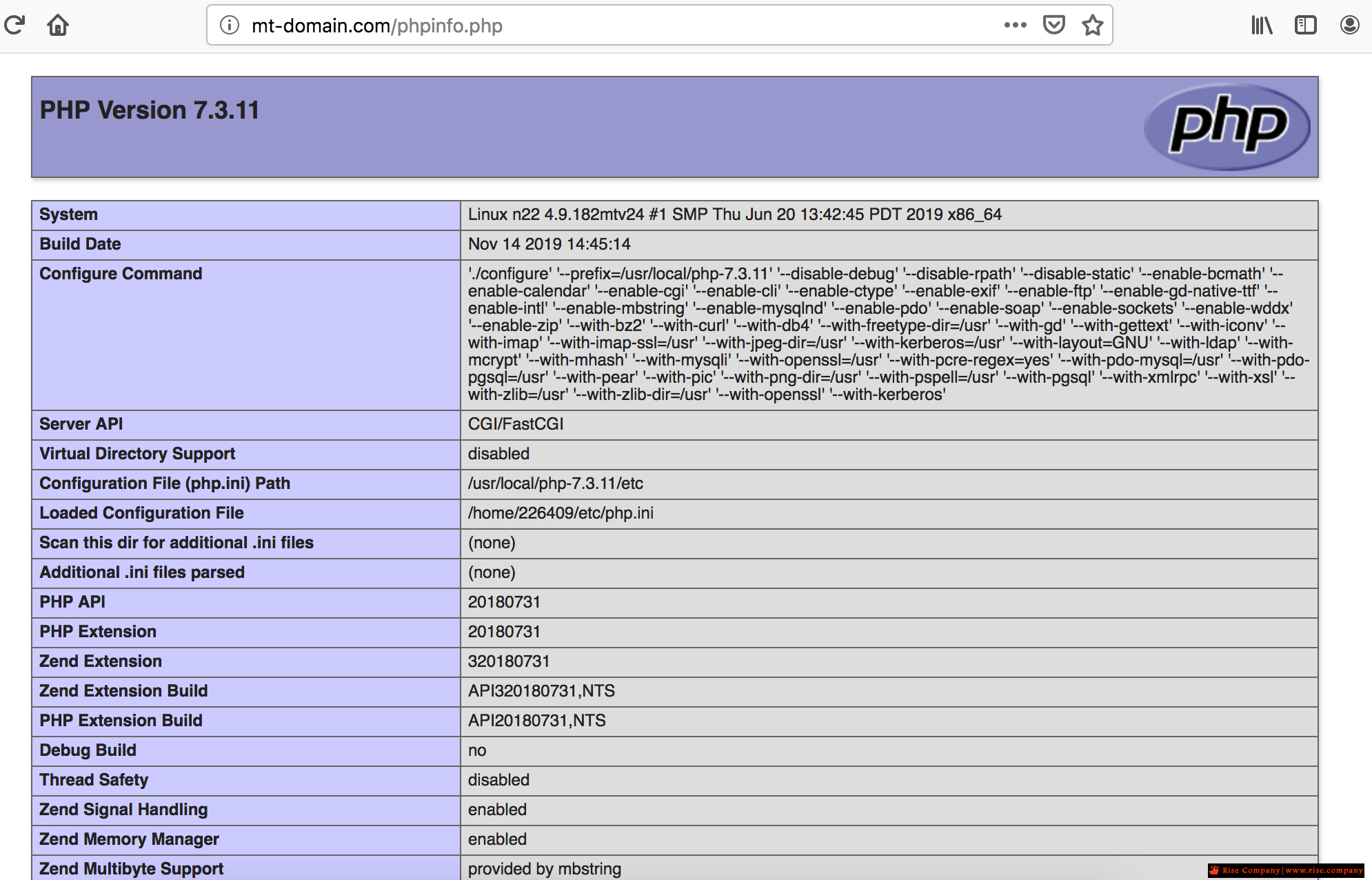
Task: Toggle the sidebar view icon
Action: point(1306,26)
